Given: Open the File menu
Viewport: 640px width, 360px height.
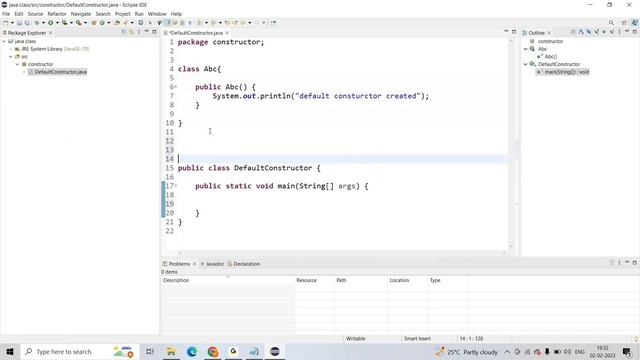Looking at the screenshot, I should [6, 14].
